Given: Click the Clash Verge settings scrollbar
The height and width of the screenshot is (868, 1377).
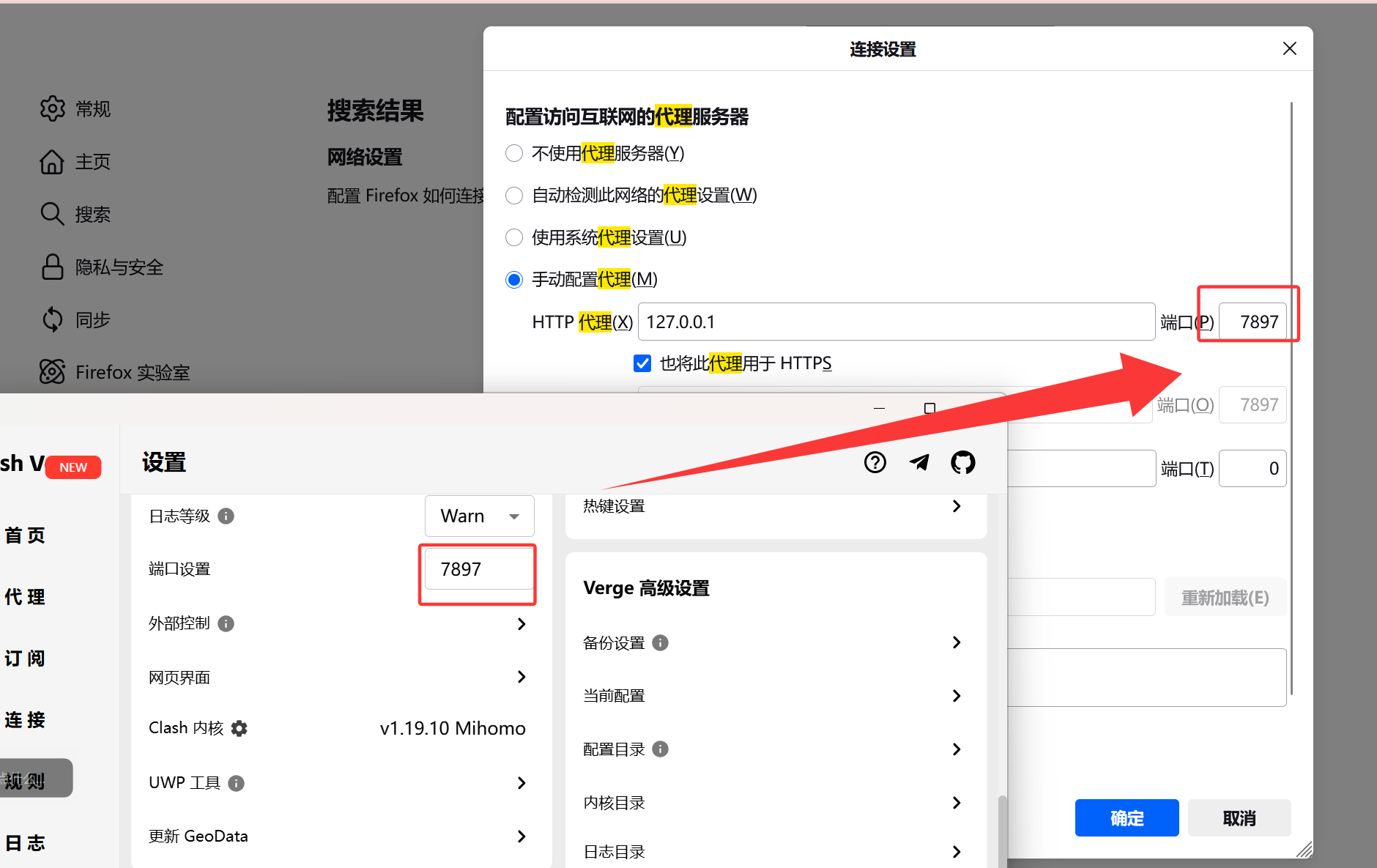Looking at the screenshot, I should click(1002, 831).
